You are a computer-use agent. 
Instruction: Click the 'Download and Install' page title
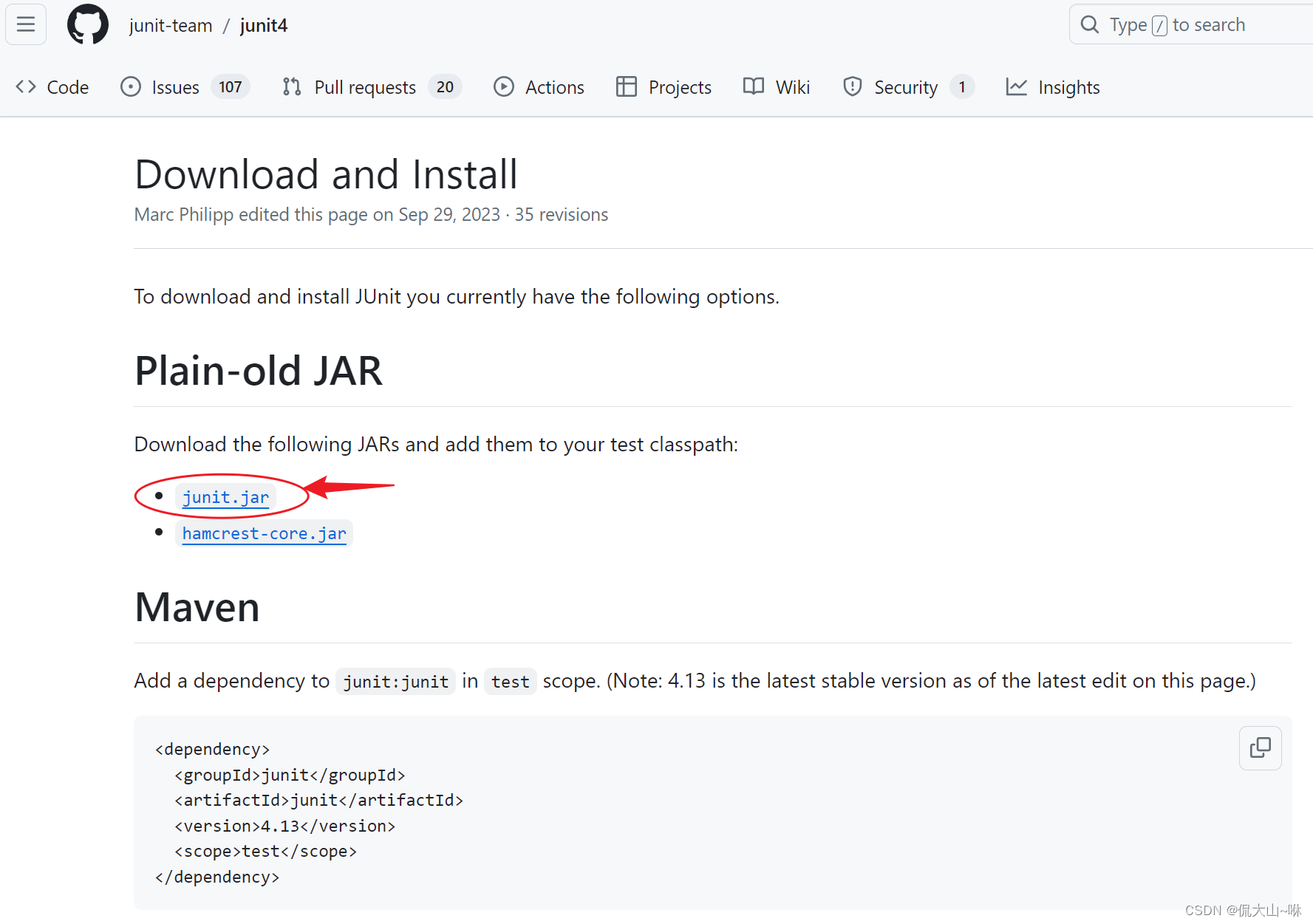(327, 175)
